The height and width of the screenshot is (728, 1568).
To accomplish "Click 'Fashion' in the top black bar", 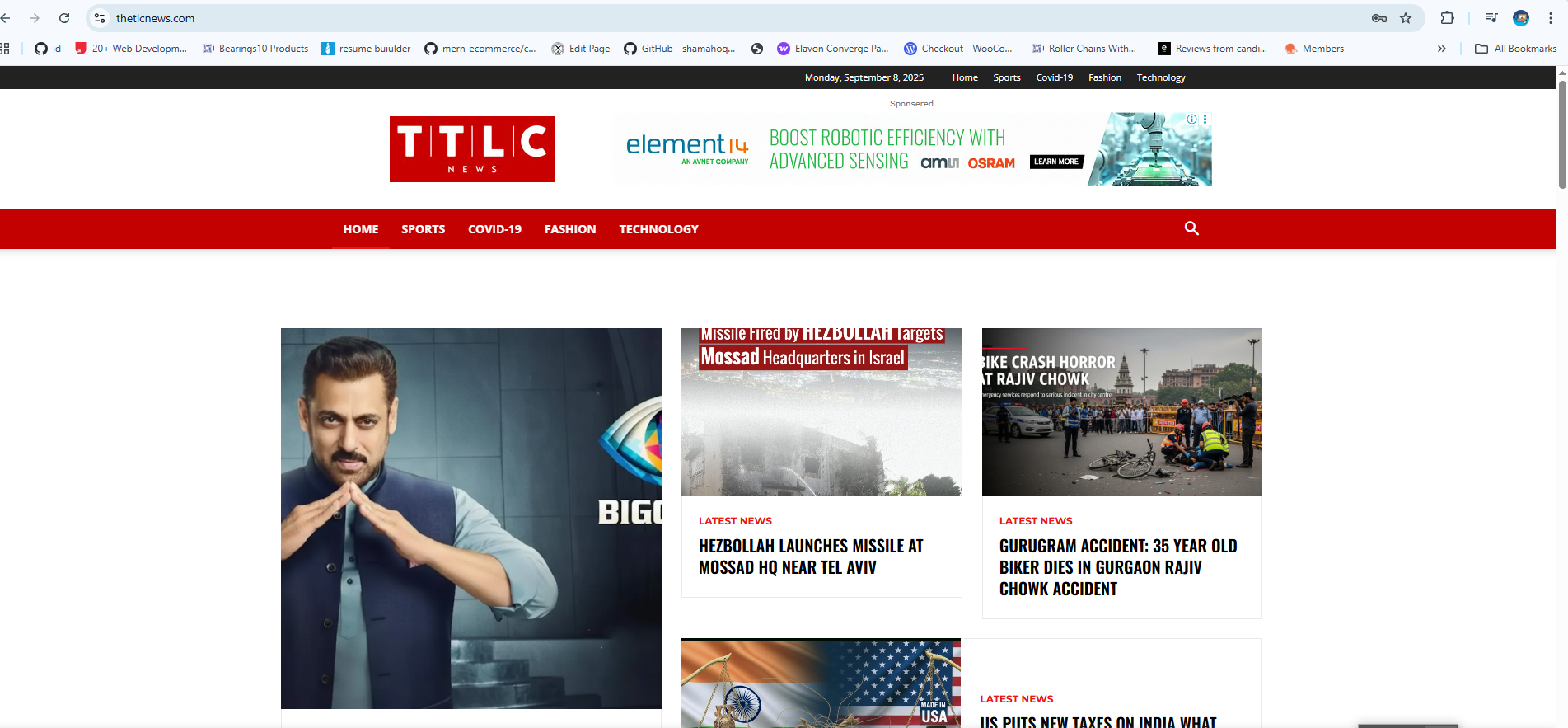I will 1105,77.
